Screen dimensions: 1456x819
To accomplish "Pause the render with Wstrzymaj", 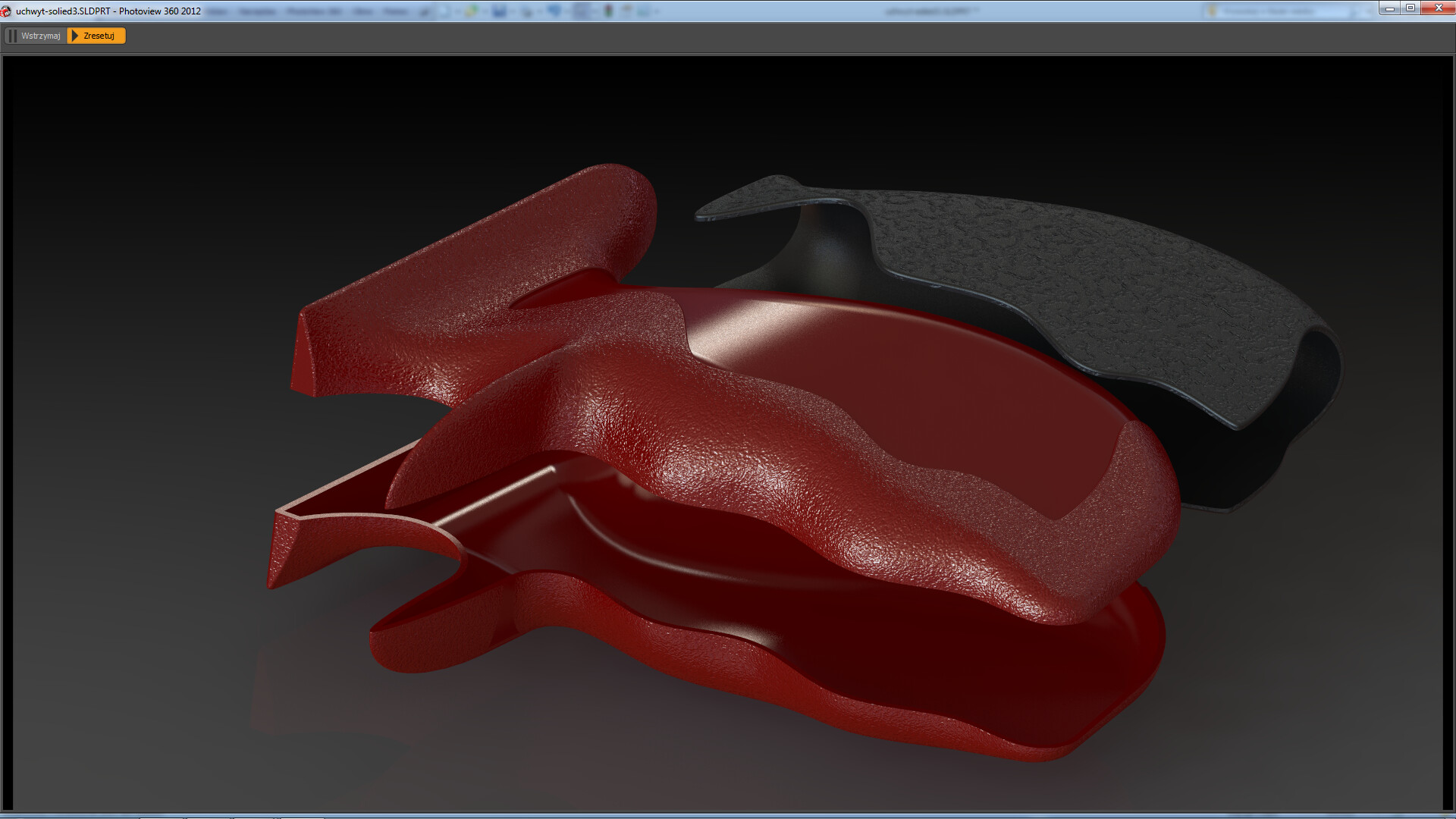I will click(x=35, y=36).
